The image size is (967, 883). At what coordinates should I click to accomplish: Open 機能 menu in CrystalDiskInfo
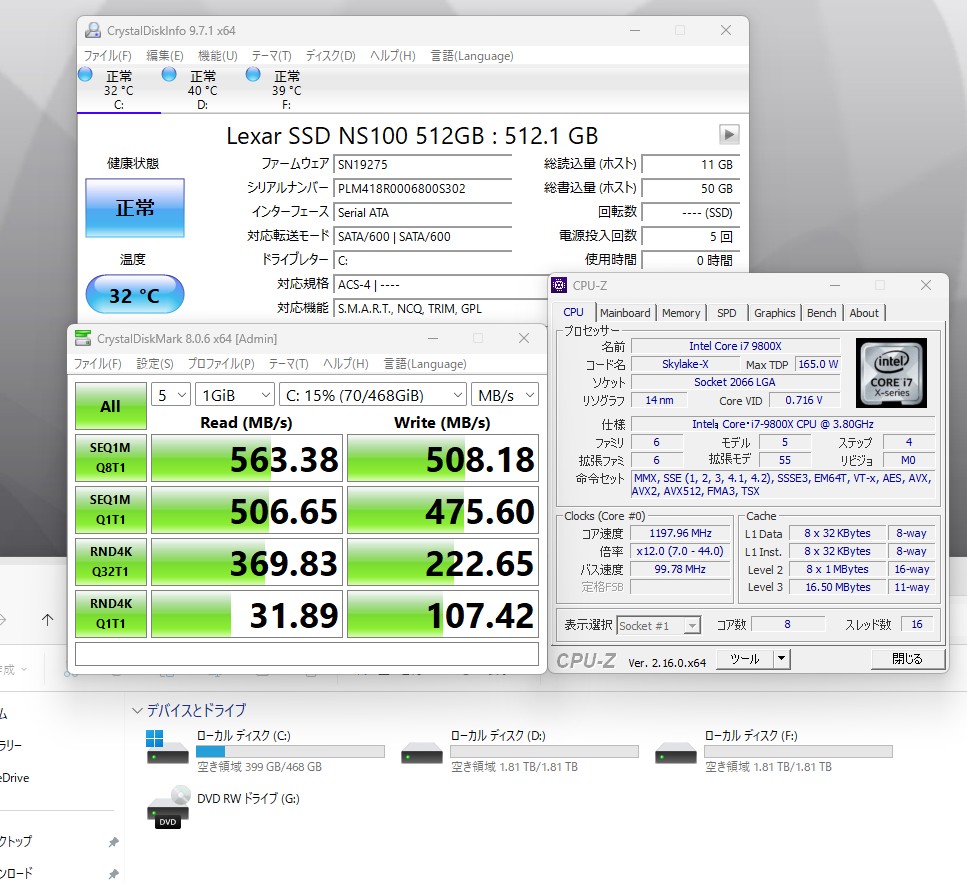coord(218,55)
